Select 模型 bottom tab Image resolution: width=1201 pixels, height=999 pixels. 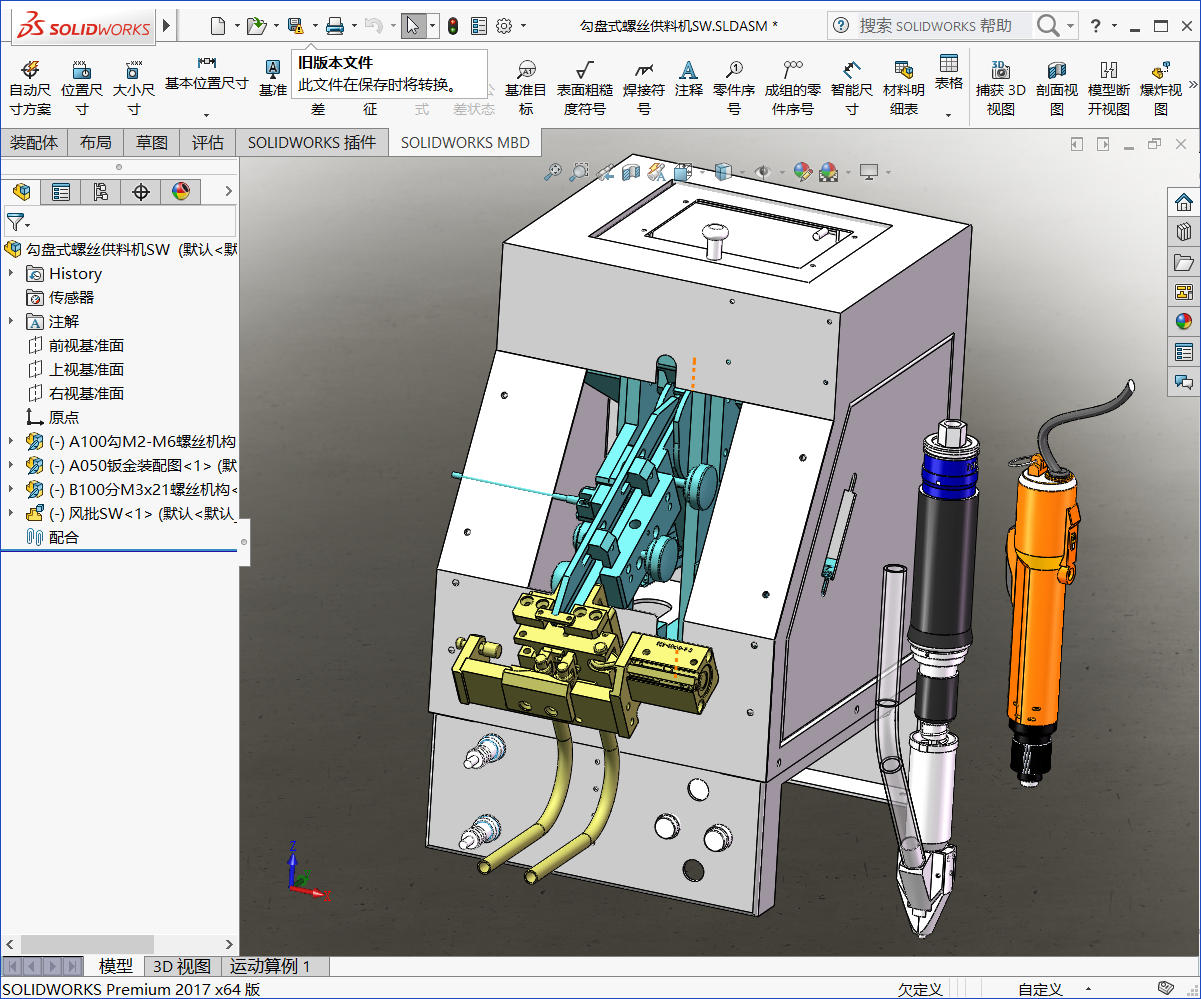click(115, 966)
